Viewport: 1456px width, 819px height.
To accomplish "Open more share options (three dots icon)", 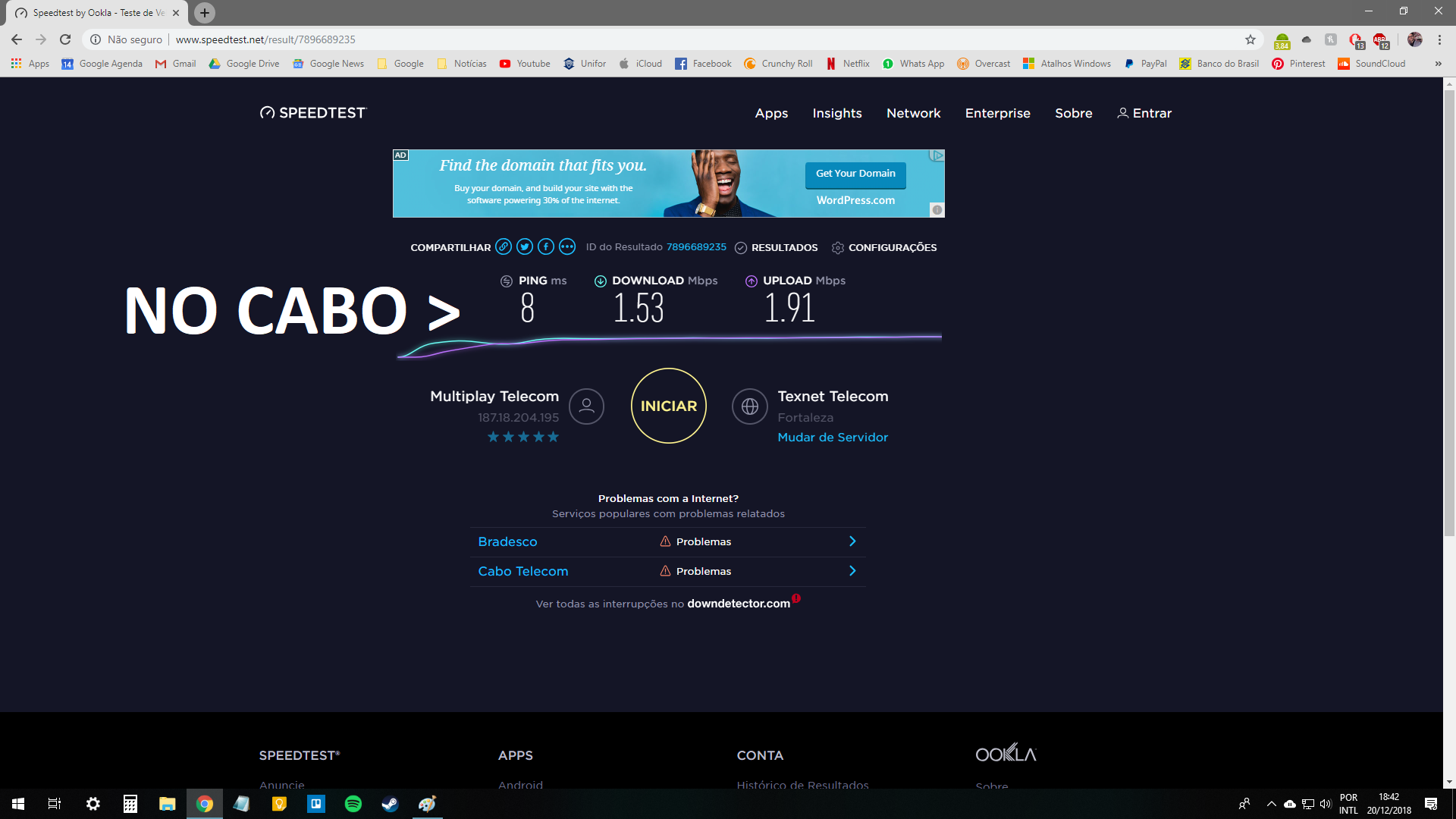I will [567, 247].
